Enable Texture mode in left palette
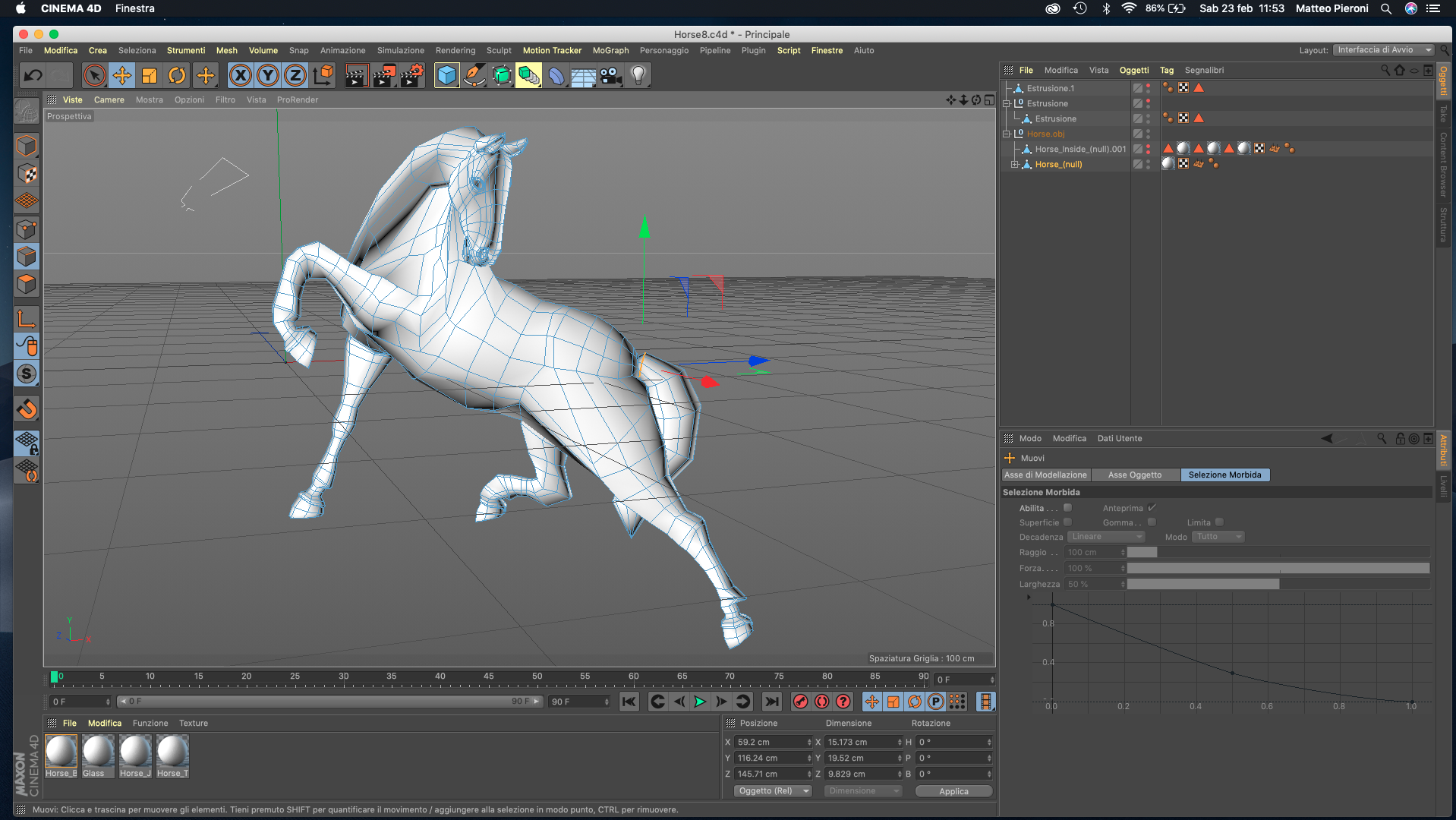The height and width of the screenshot is (820, 1456). tap(27, 174)
